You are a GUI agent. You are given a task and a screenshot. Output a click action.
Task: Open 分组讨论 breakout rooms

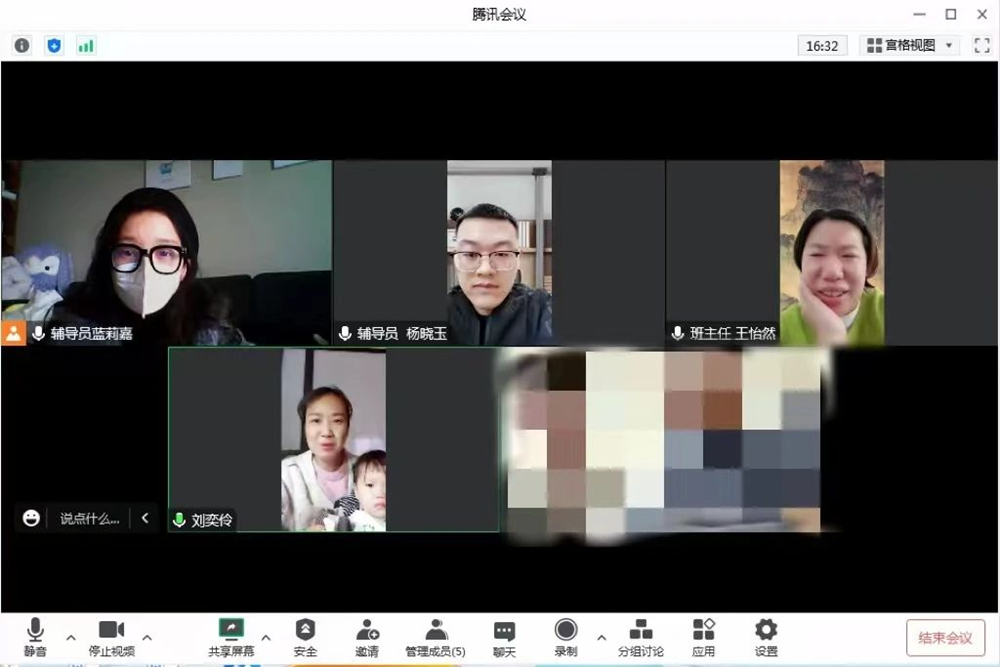640,637
